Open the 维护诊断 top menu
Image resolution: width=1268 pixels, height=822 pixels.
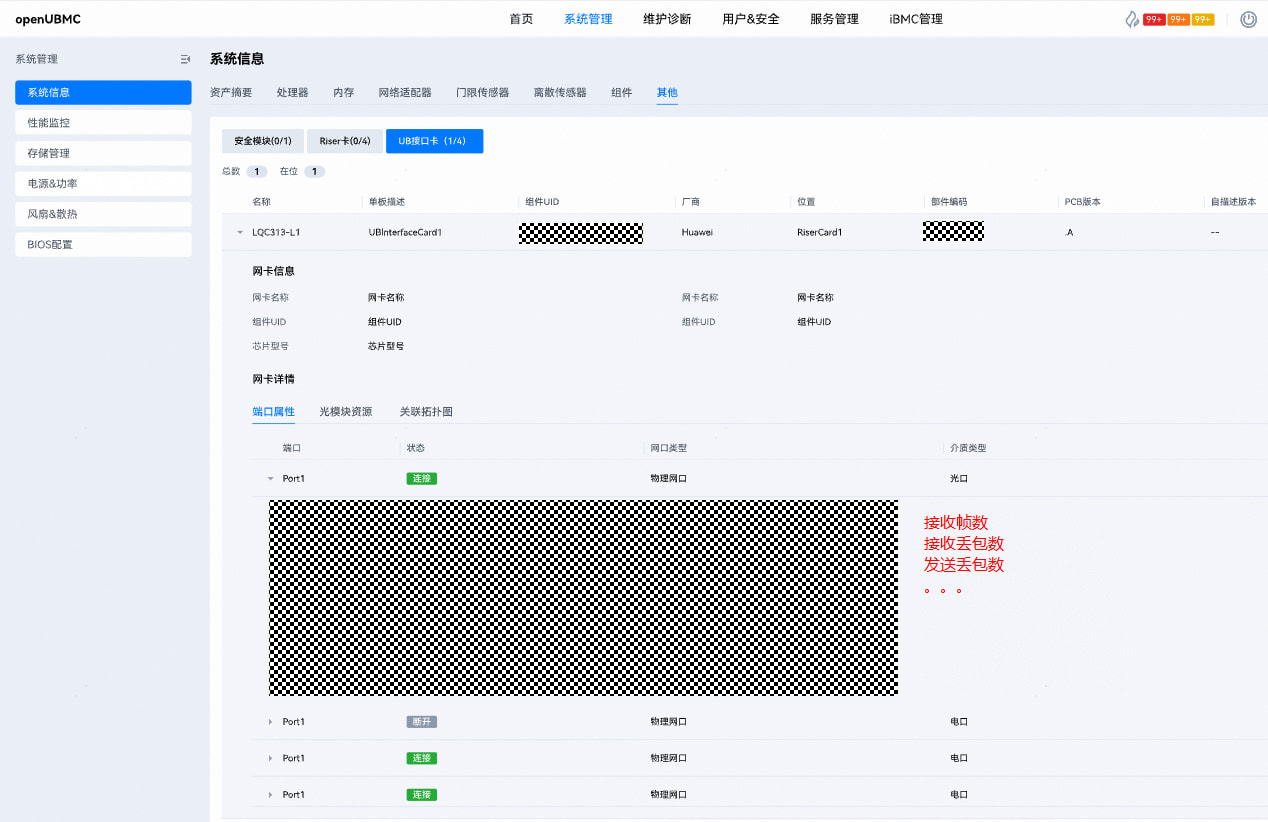(667, 19)
